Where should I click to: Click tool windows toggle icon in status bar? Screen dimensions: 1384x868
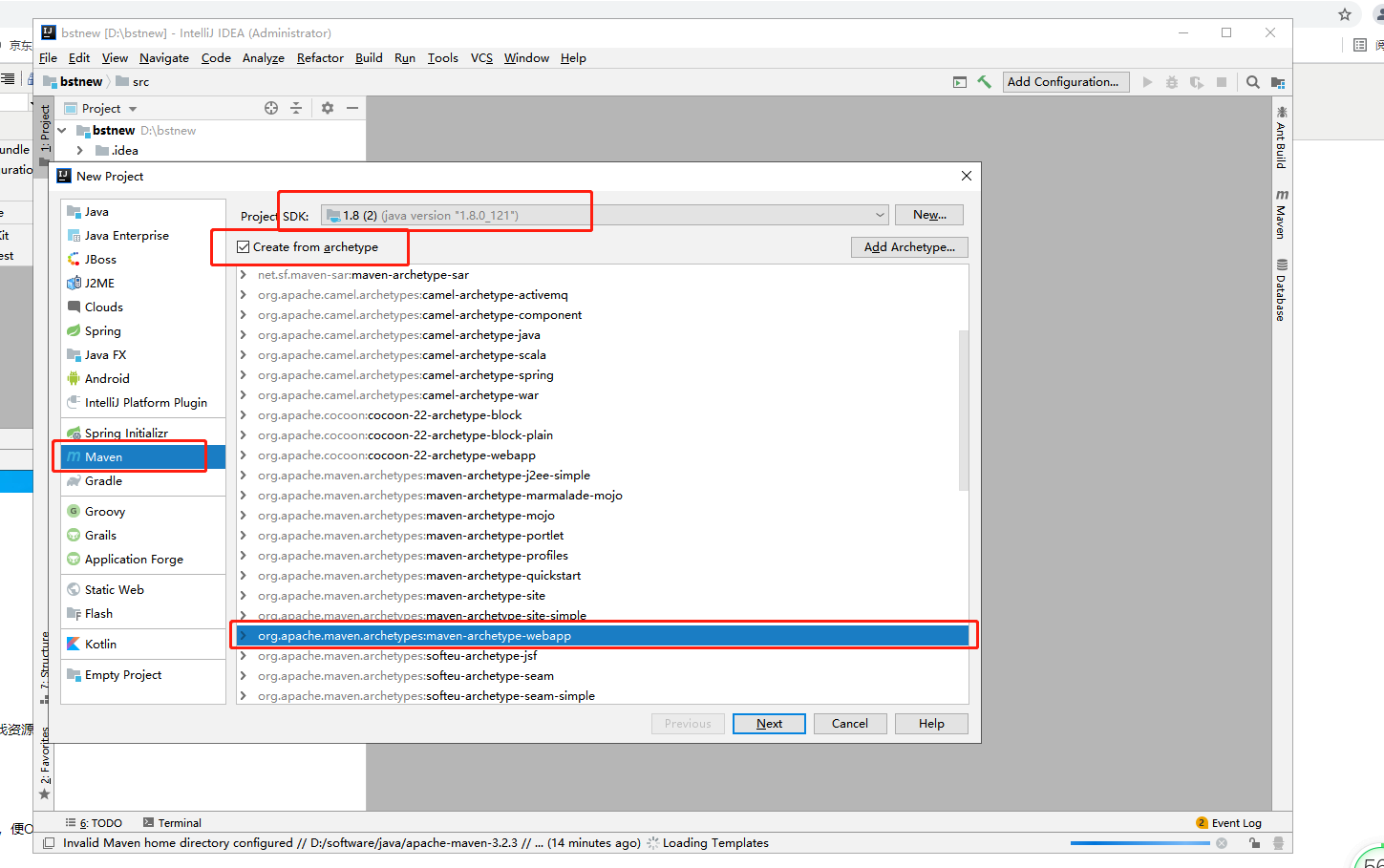click(x=49, y=843)
